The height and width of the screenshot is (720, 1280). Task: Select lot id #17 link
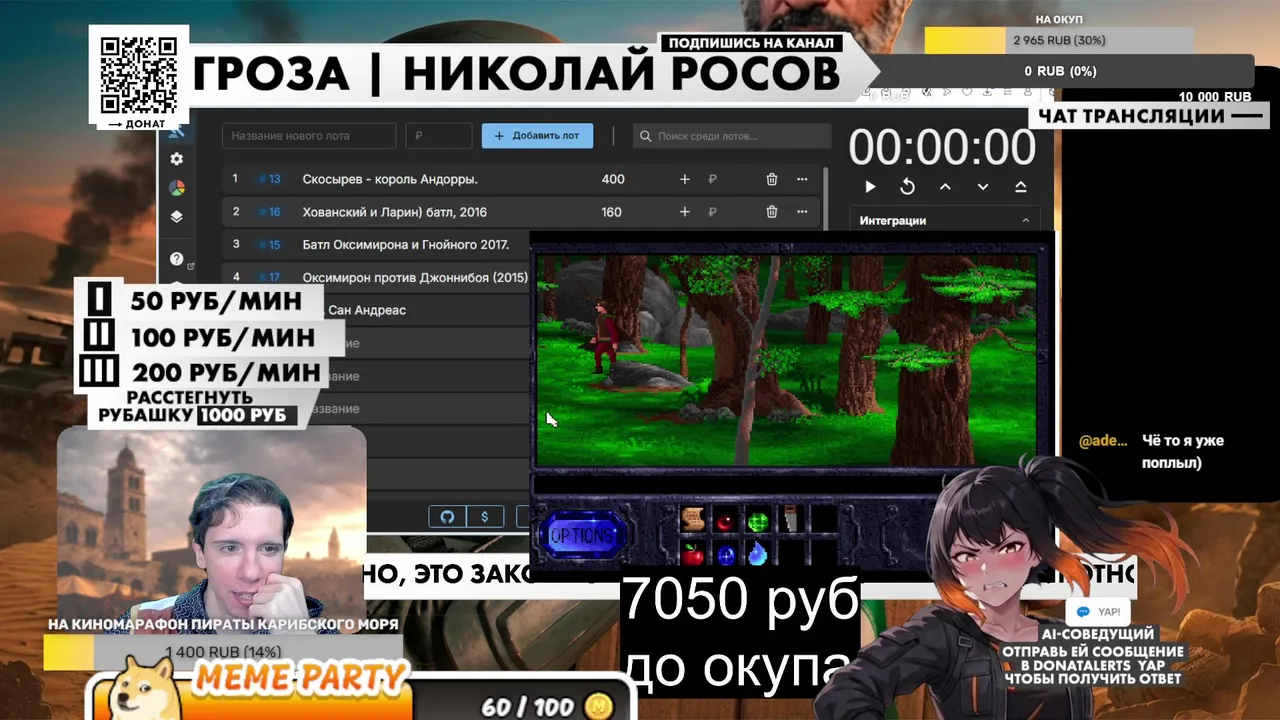(270, 277)
